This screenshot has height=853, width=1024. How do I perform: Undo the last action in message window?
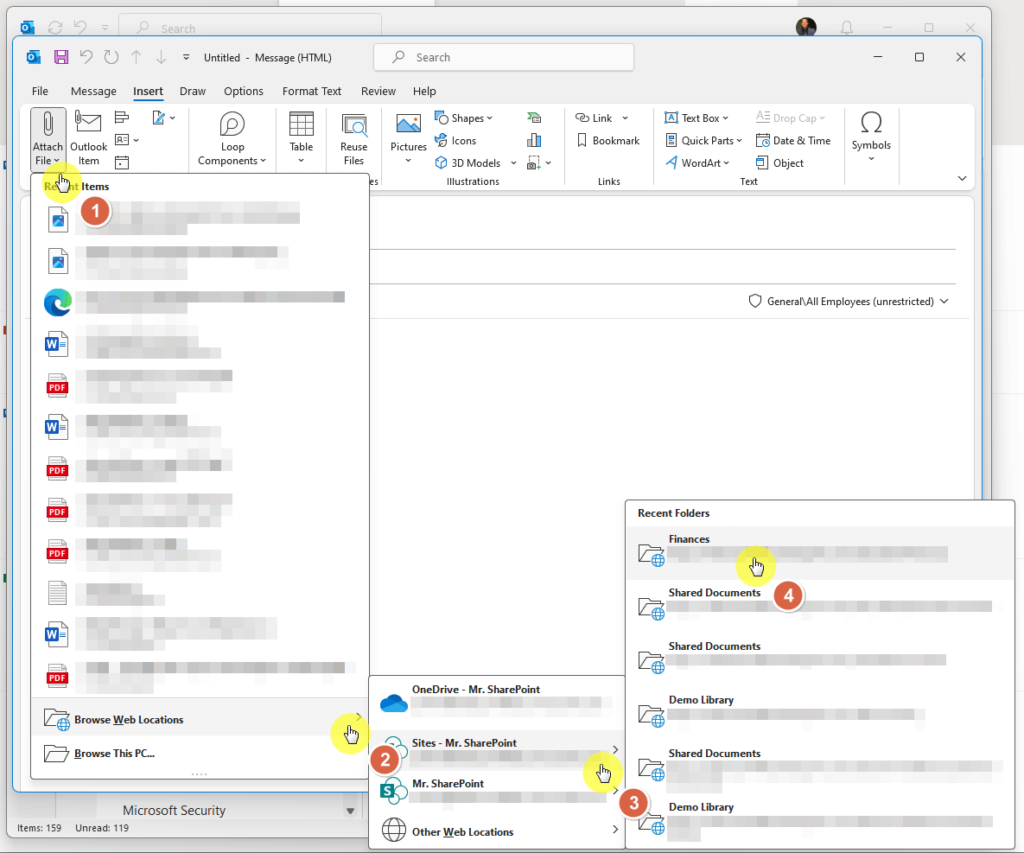pos(86,57)
